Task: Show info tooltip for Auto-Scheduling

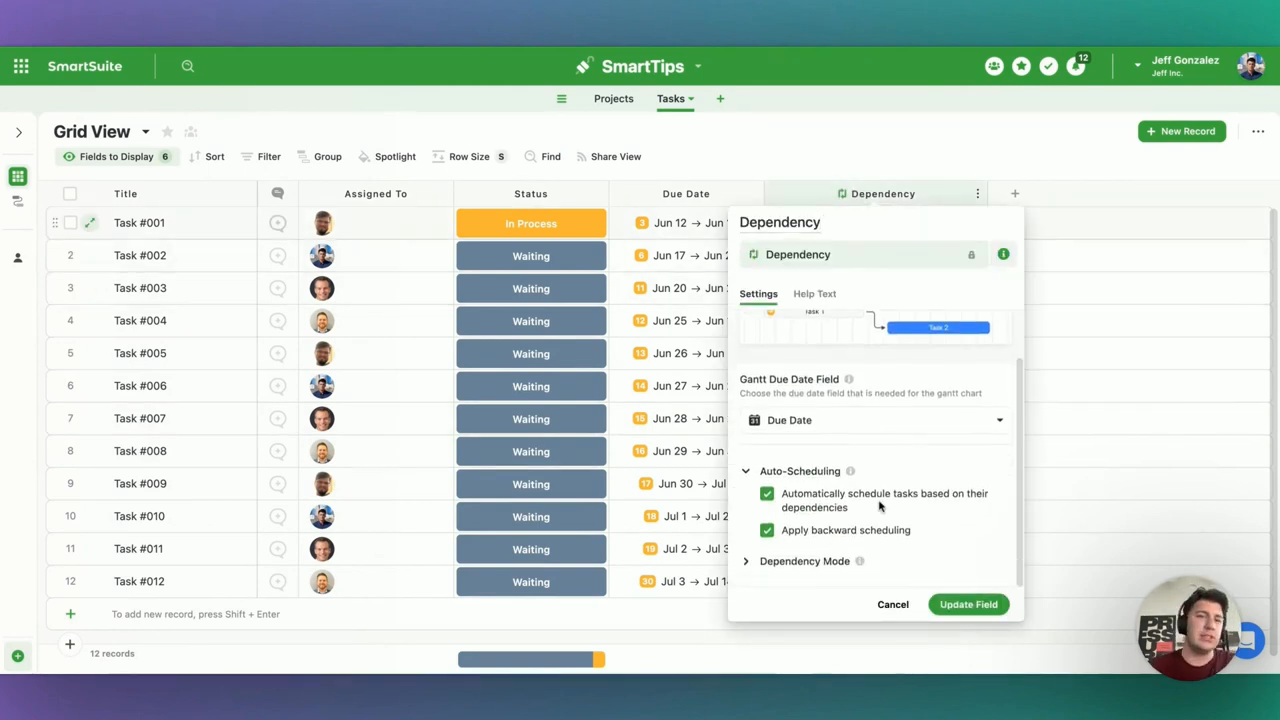Action: pyautogui.click(x=850, y=471)
